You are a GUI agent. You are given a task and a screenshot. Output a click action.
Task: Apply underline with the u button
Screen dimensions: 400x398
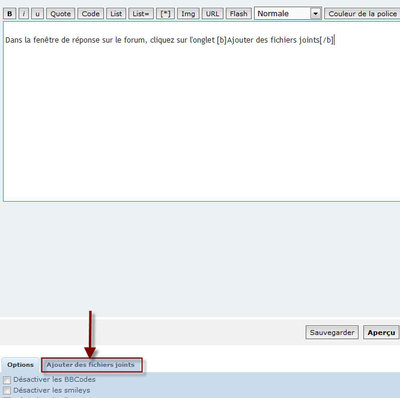tap(37, 14)
